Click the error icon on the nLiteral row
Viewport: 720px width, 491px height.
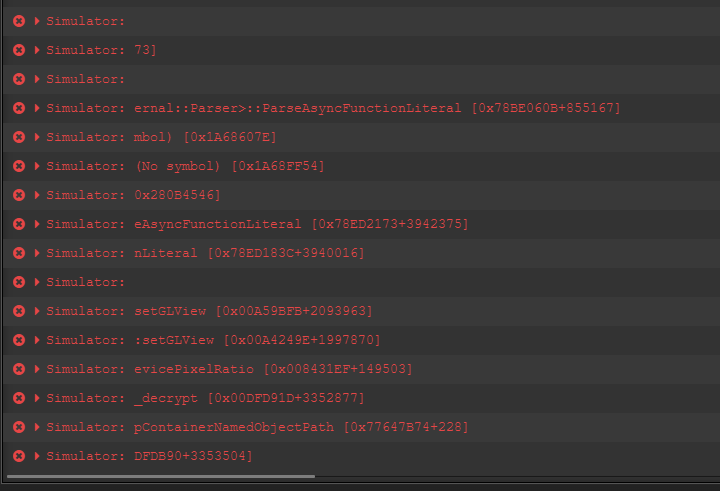[x=19, y=253]
